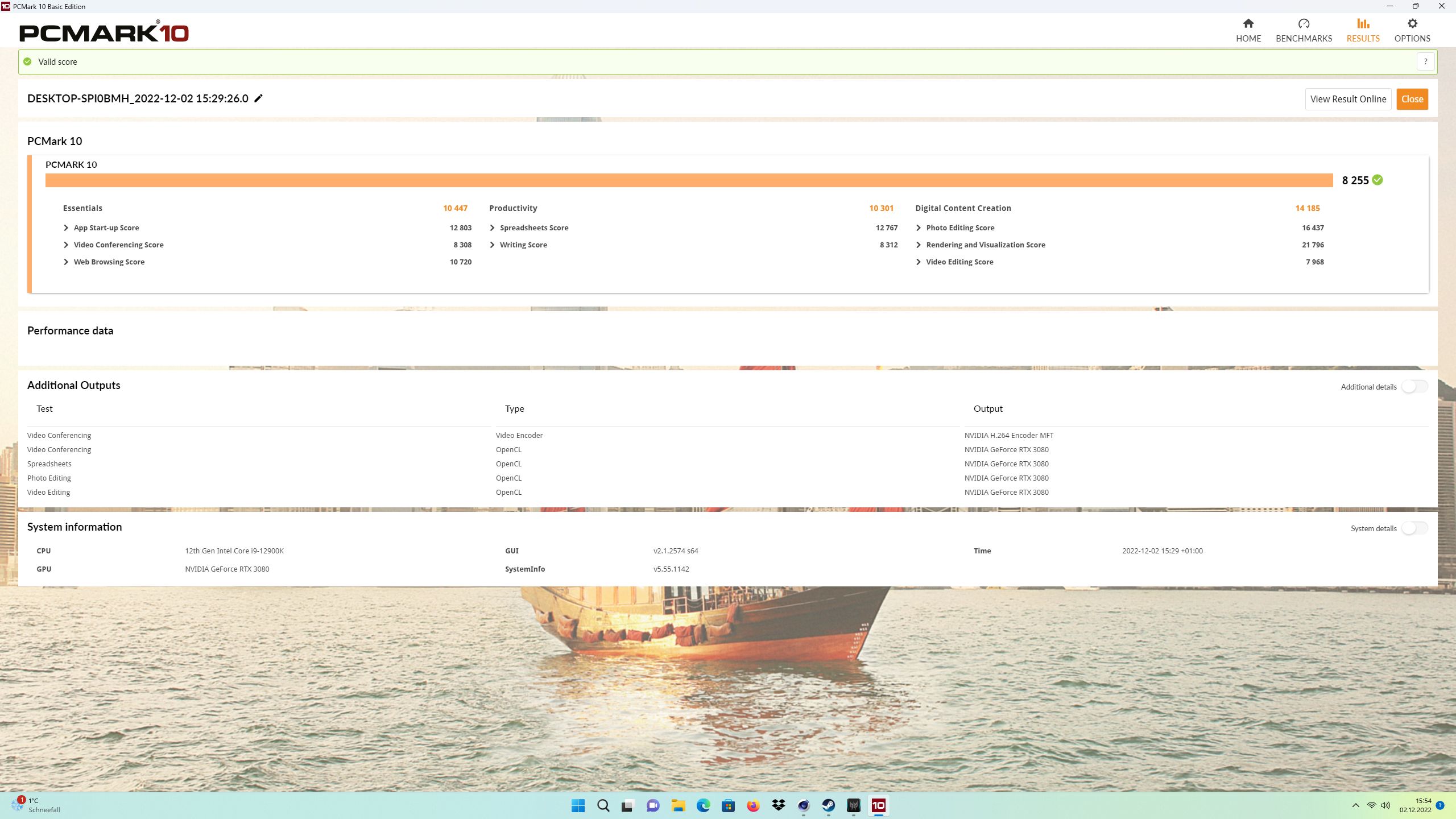The image size is (1456, 819).
Task: Enable the System details toggle
Action: pos(1414,528)
